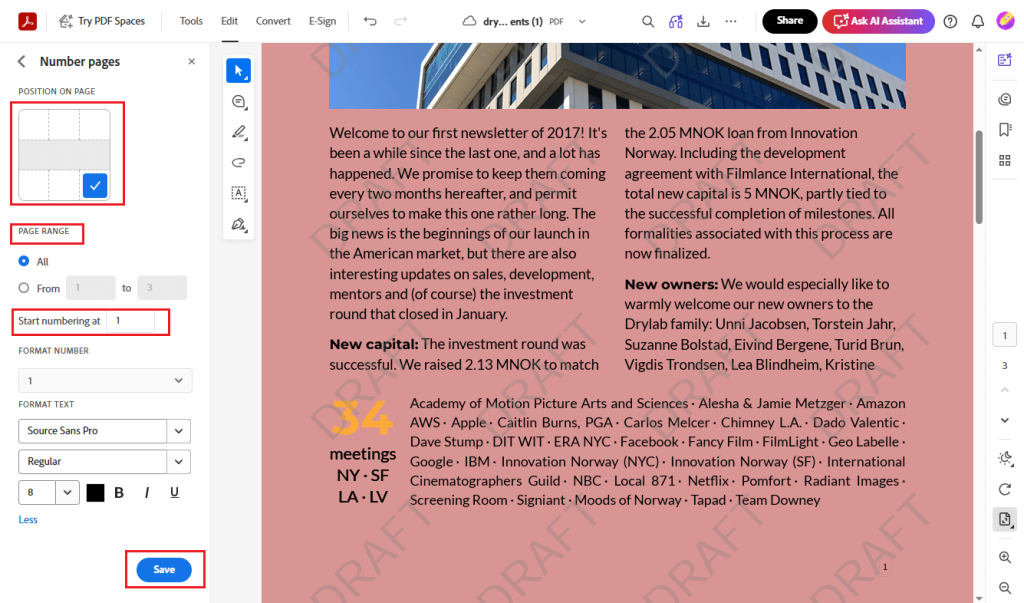
Task: Redo the last action
Action: click(400, 21)
